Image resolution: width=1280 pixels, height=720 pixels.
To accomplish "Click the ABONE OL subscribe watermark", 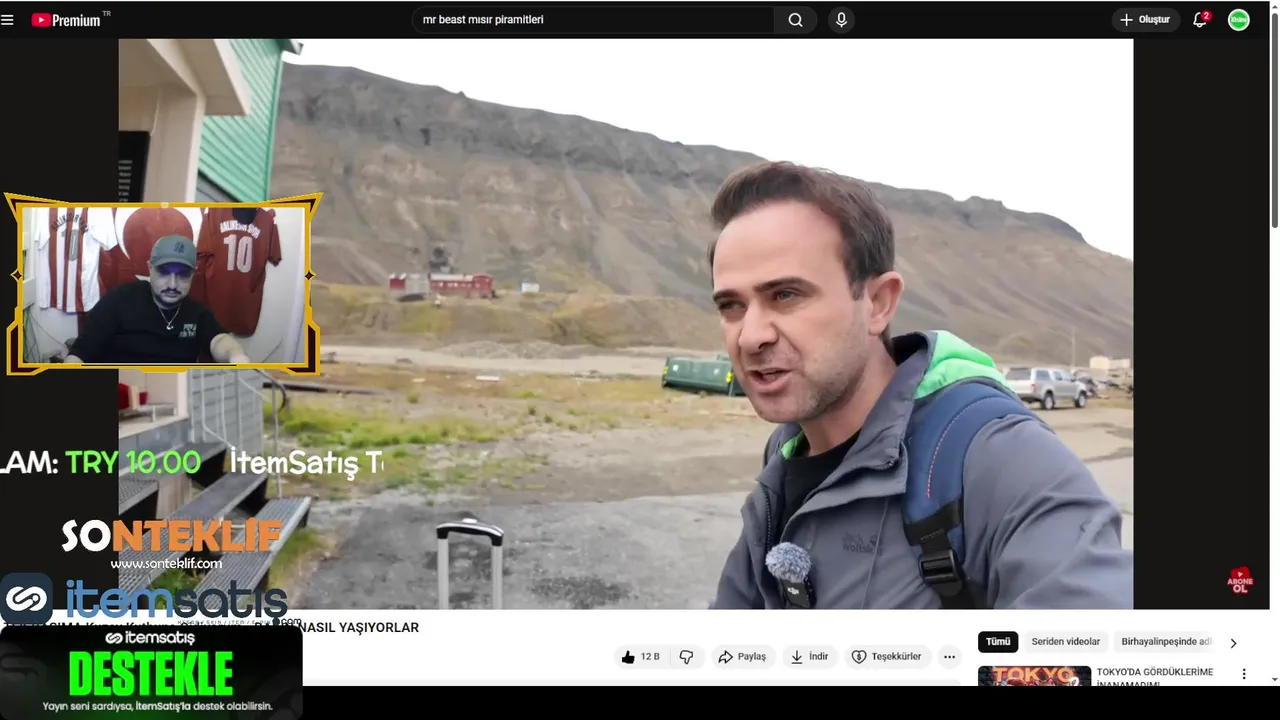I will point(1240,581).
